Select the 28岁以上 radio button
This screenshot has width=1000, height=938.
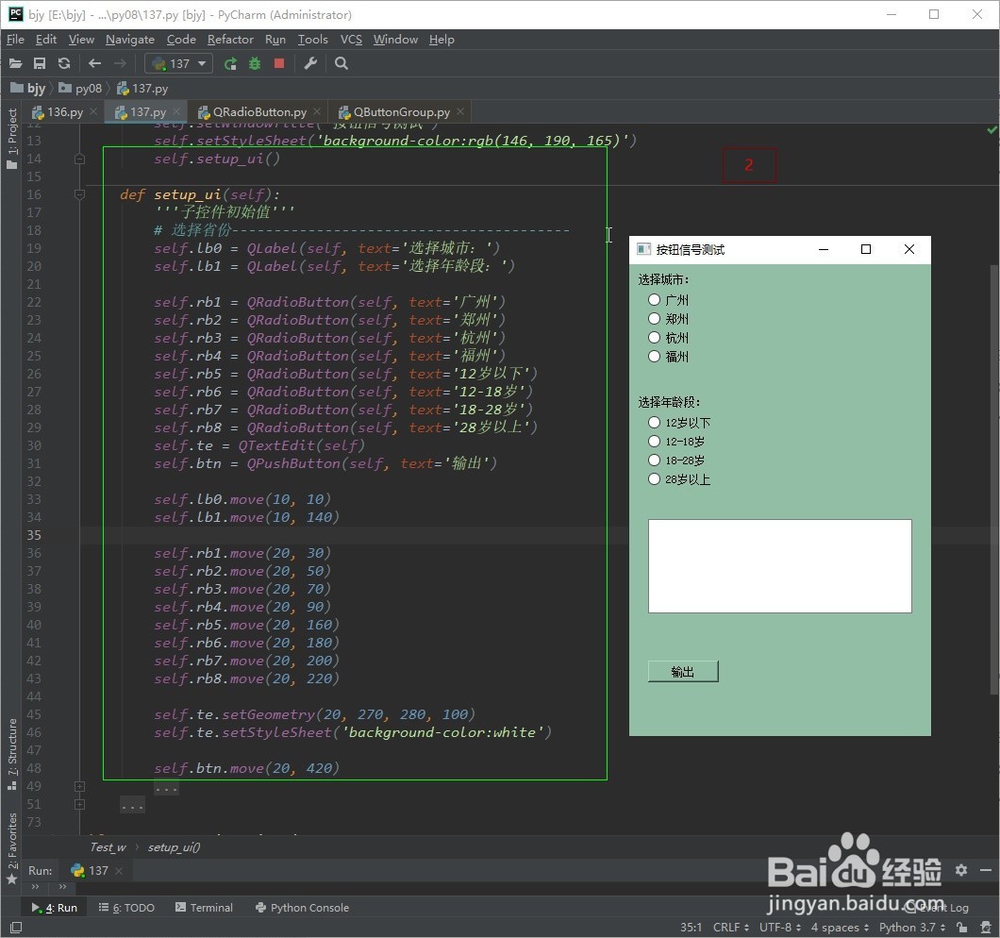(679, 479)
